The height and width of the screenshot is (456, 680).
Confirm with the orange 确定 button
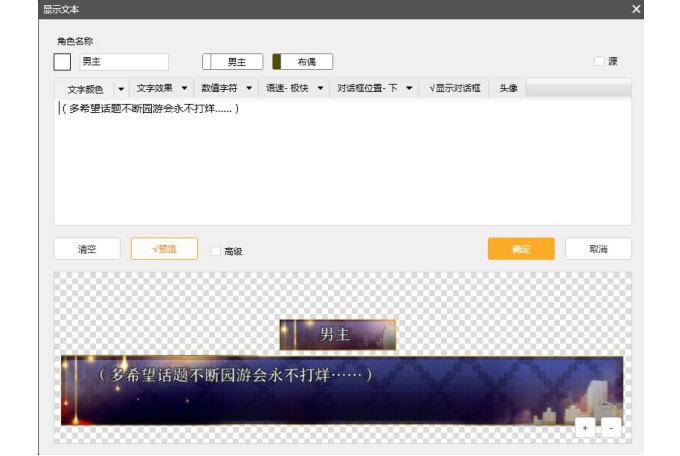tap(521, 249)
